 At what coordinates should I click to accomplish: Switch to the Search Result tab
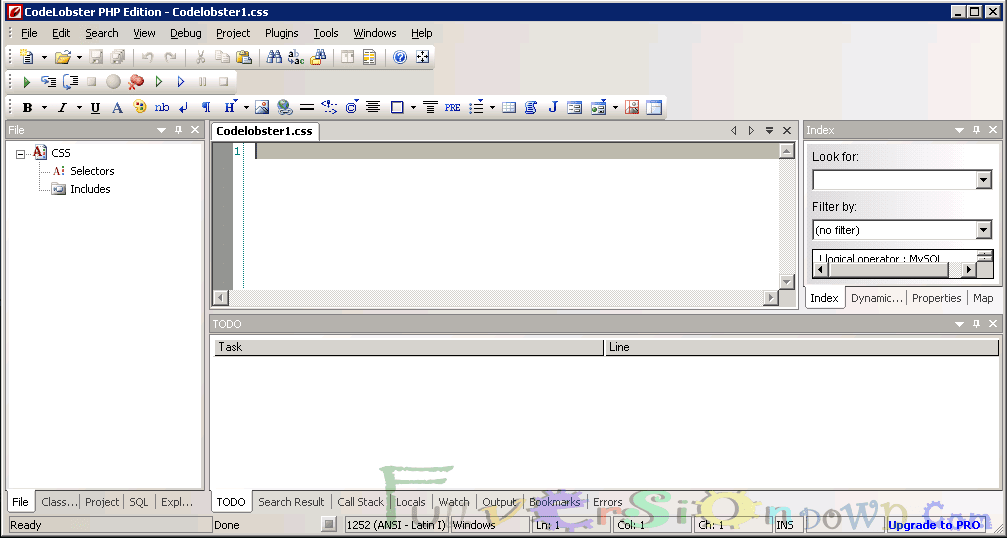coord(291,502)
